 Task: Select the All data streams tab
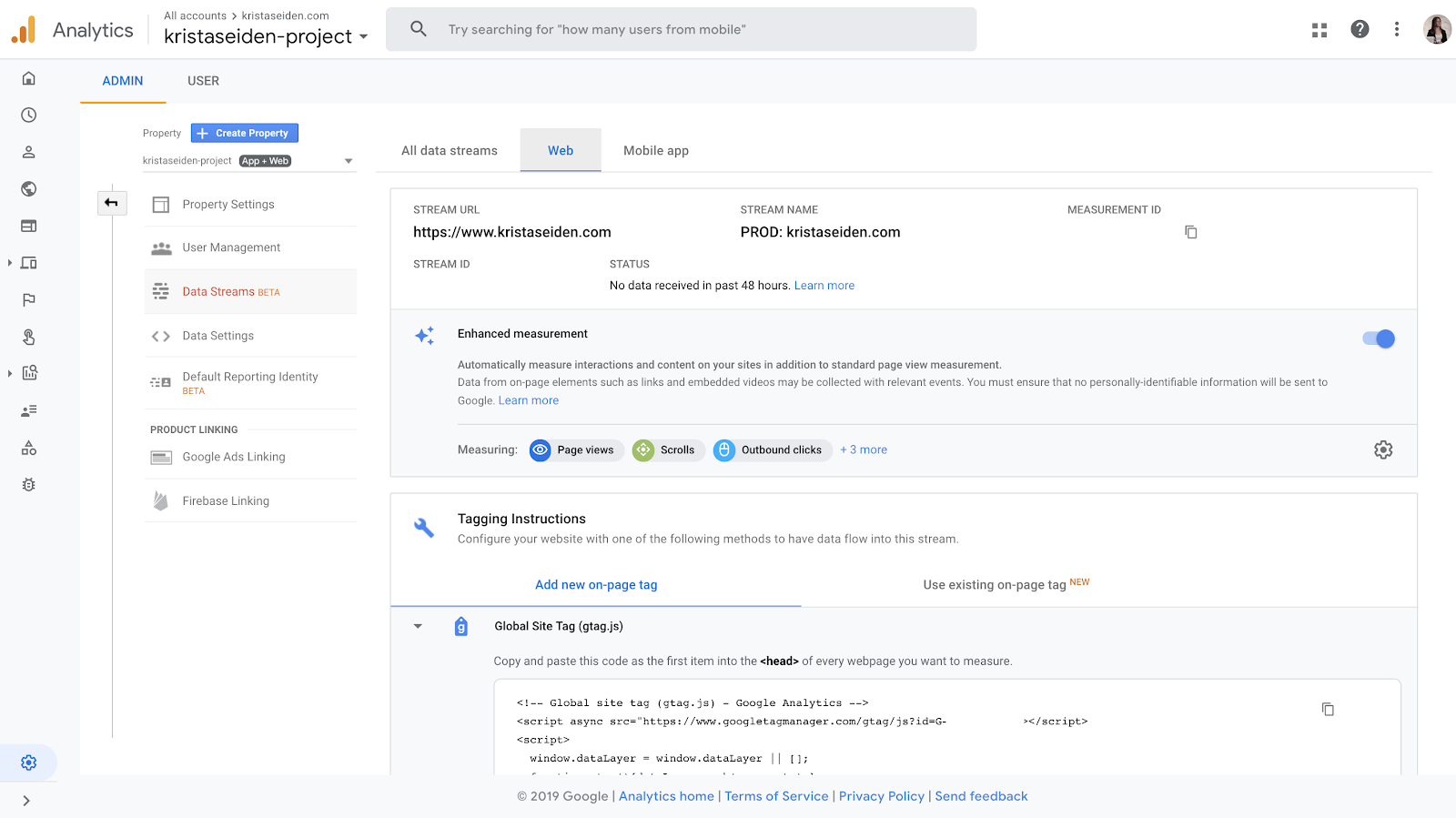[x=450, y=151]
